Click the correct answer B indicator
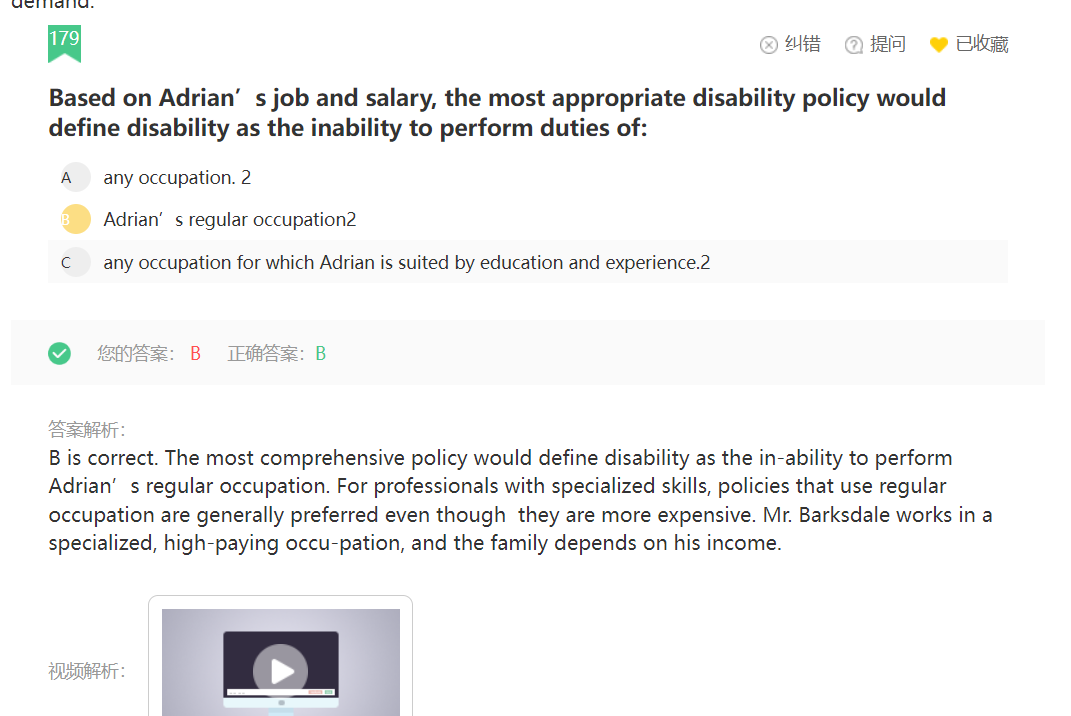This screenshot has height=716, width=1071. coord(320,353)
